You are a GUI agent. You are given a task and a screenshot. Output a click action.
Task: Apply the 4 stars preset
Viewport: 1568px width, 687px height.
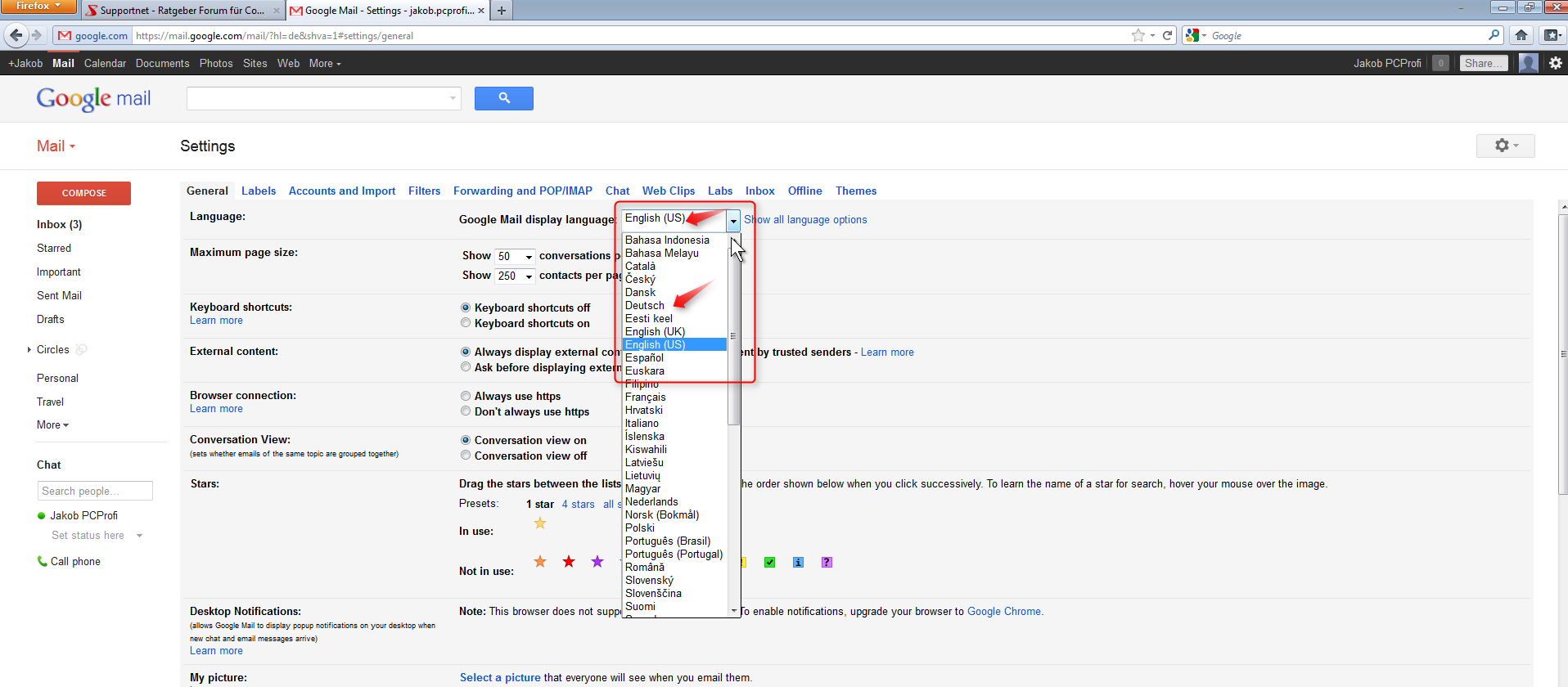coord(578,504)
